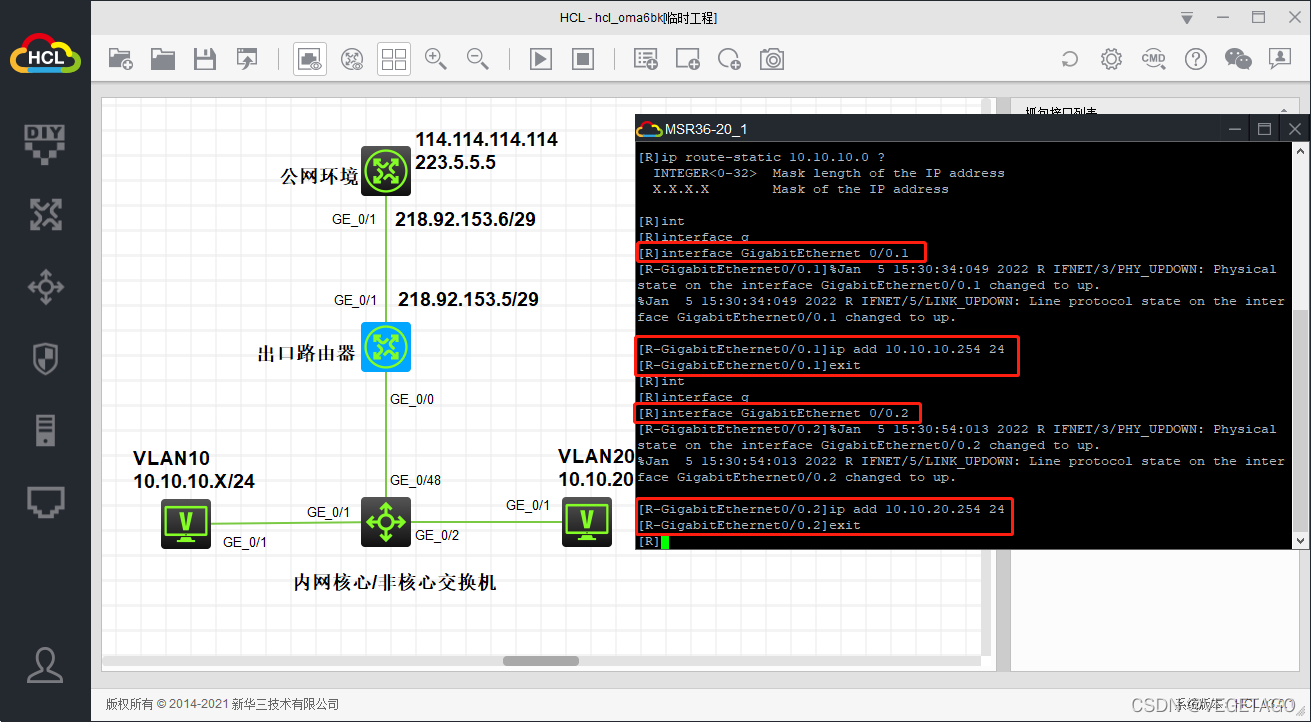The width and height of the screenshot is (1311, 722).
Task: Expand the title bar dropdown triangle
Action: (1187, 18)
